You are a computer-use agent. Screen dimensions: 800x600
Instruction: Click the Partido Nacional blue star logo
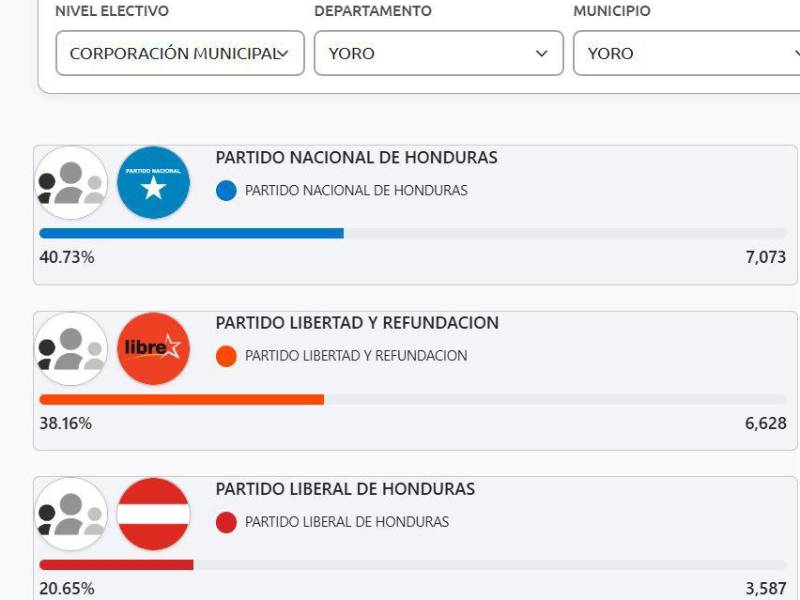(x=153, y=184)
